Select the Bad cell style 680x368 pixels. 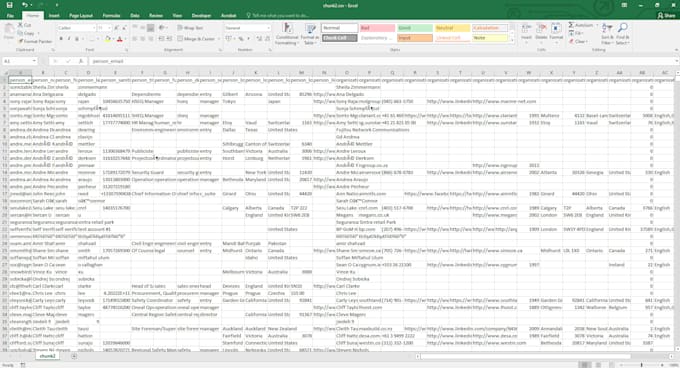pyautogui.click(x=377, y=28)
